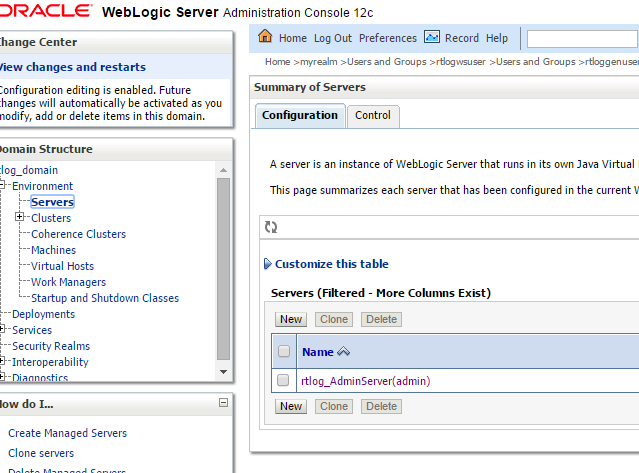Click the top Delete button
Screen dimensions: 639x473
(381, 319)
